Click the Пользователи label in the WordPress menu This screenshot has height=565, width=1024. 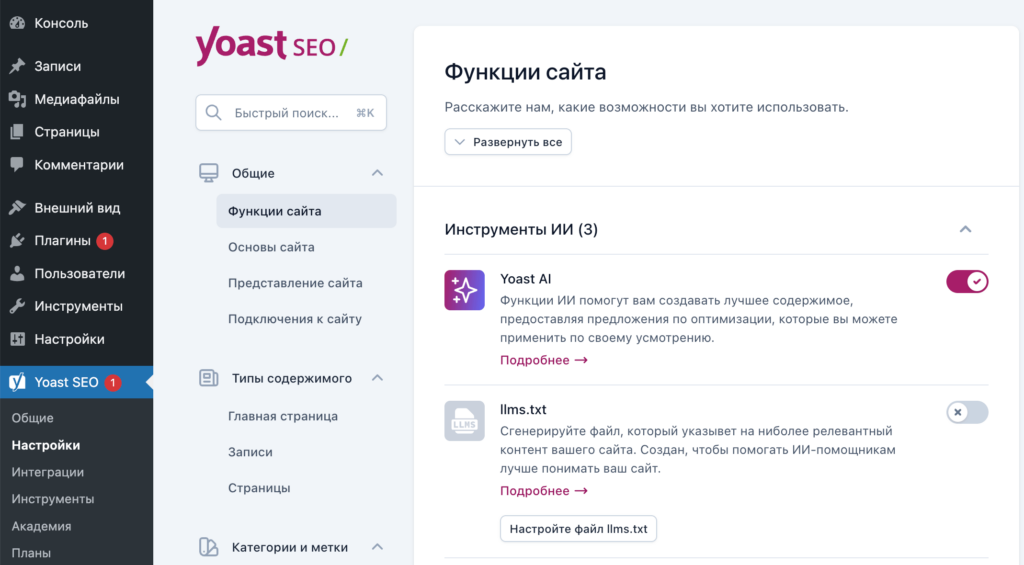pos(80,274)
